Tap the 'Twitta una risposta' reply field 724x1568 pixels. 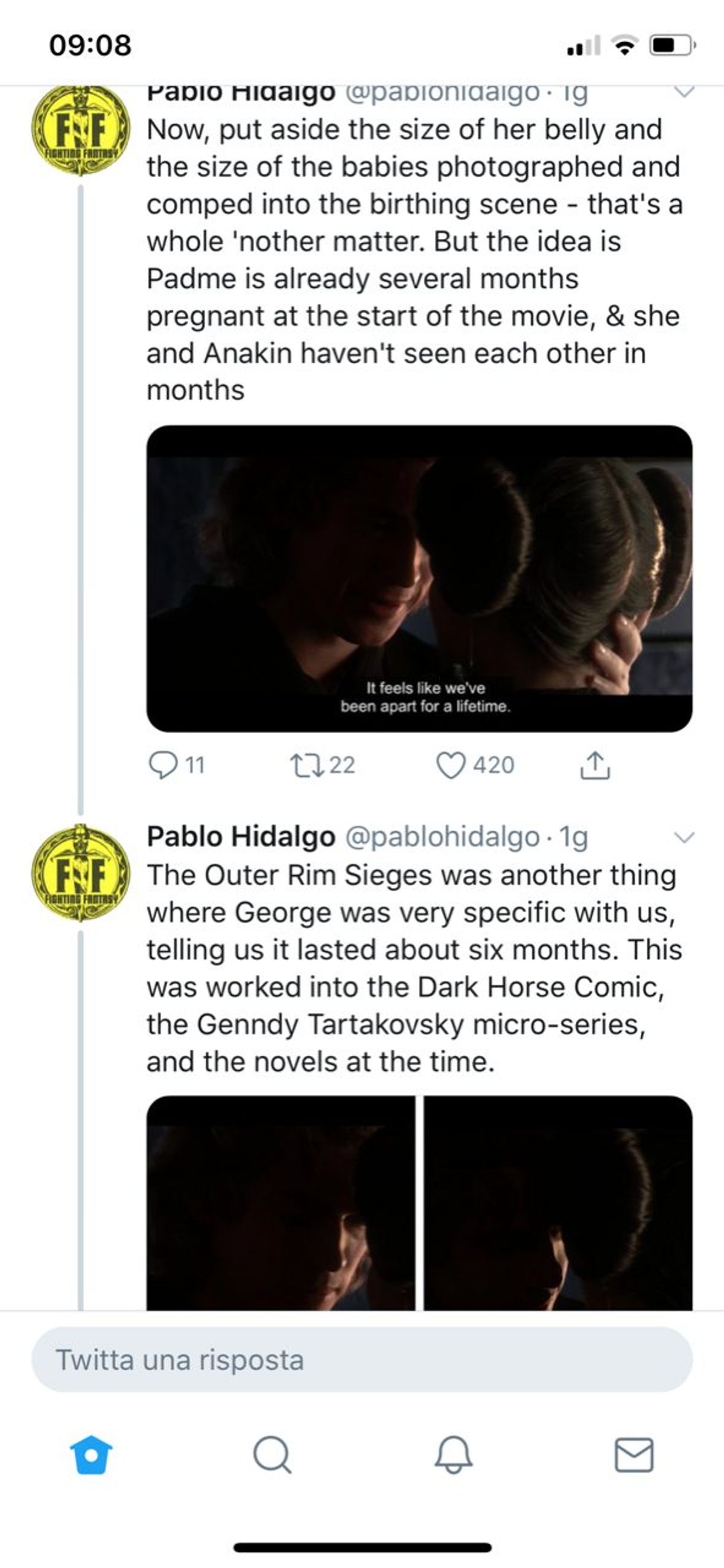pyautogui.click(x=361, y=1360)
